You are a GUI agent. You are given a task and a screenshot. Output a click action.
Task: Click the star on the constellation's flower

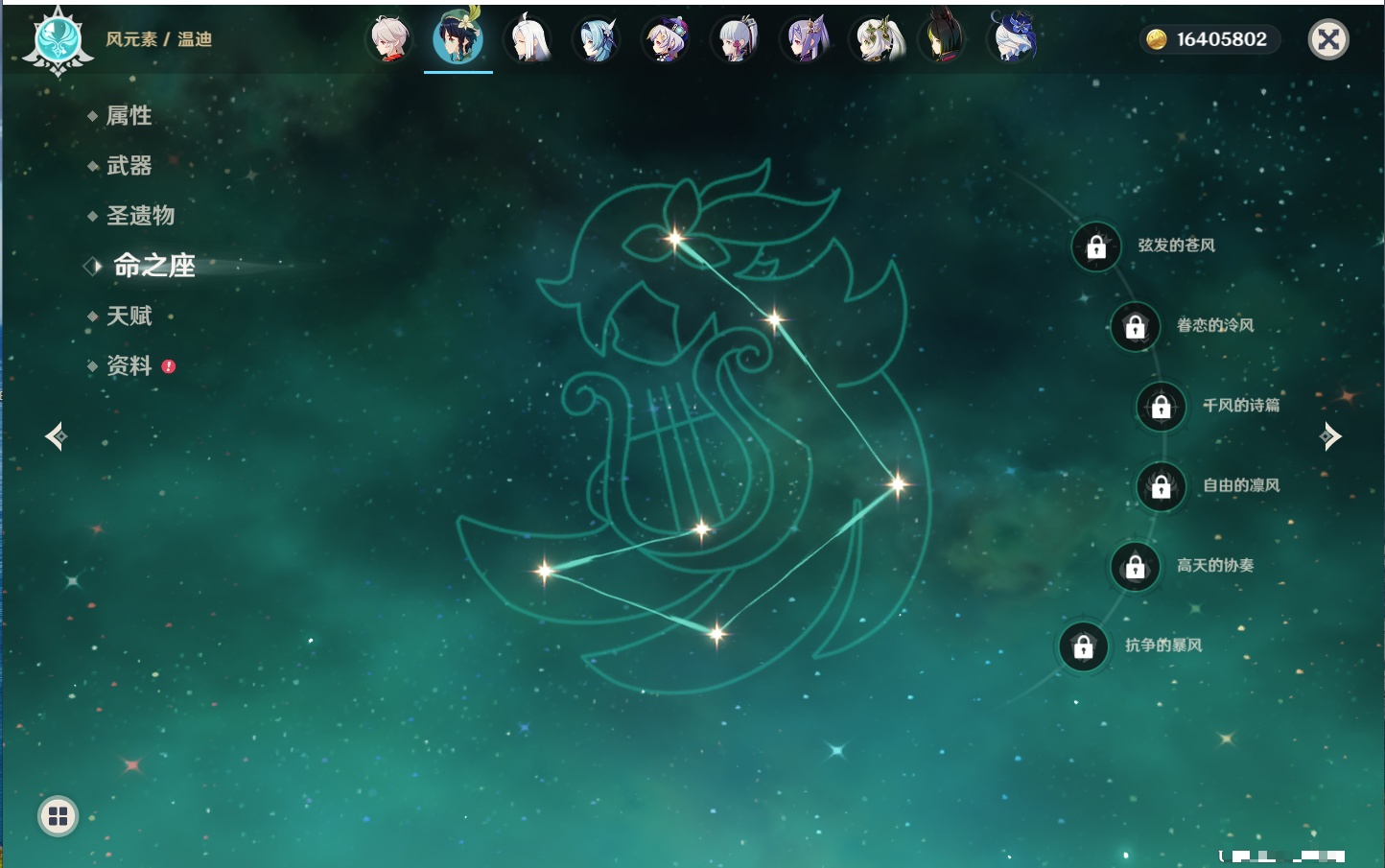[674, 238]
